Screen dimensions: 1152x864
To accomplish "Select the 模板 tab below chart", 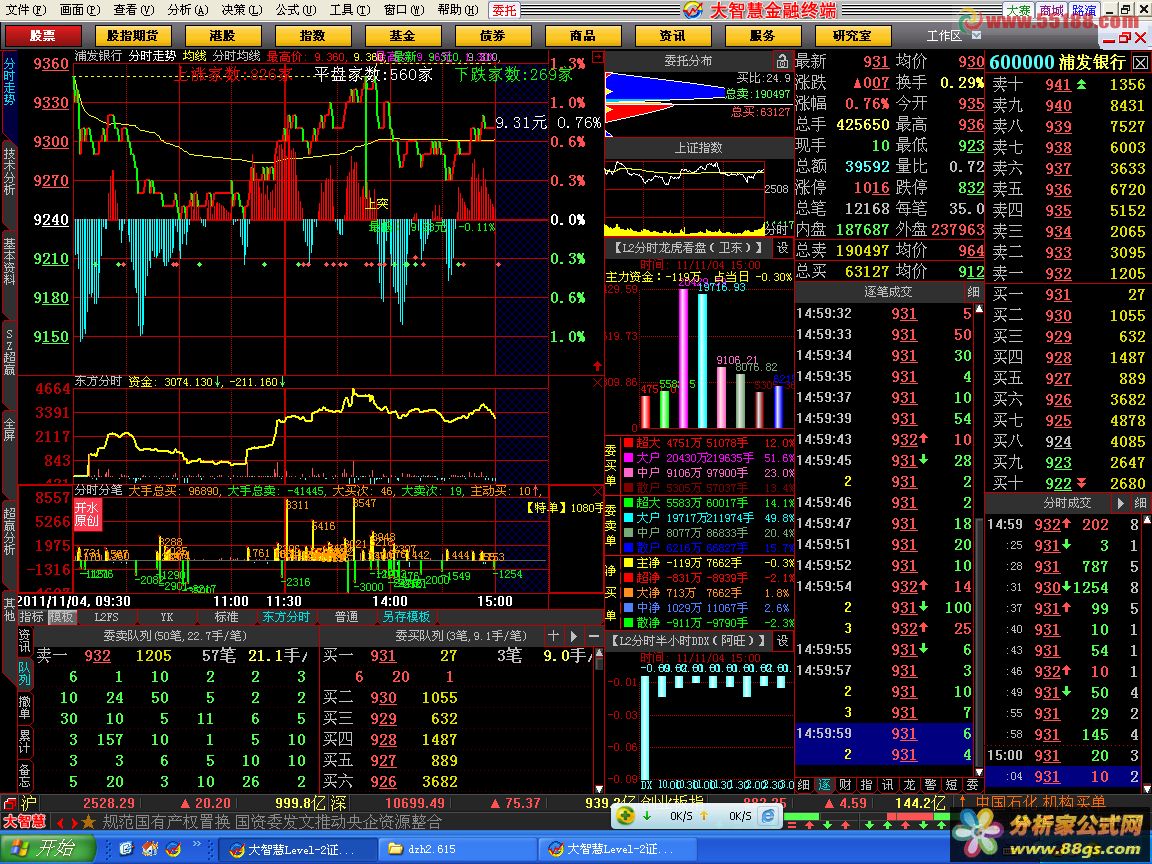I will click(x=61, y=617).
